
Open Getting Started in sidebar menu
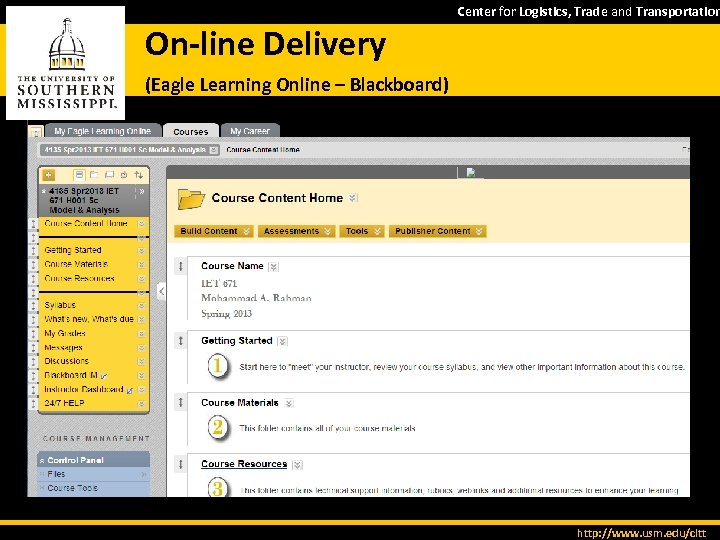click(x=73, y=250)
